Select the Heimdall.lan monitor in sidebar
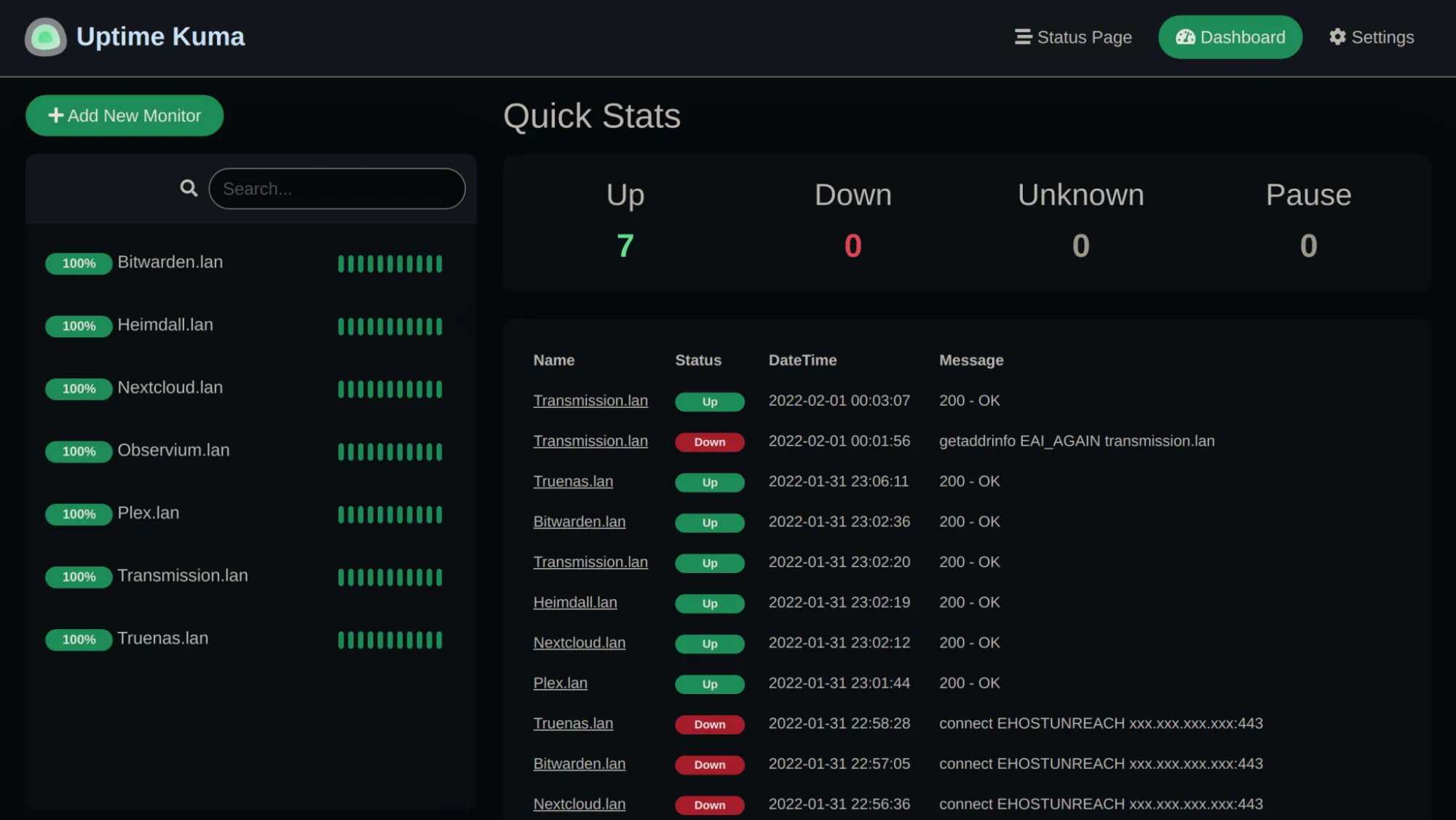The height and width of the screenshot is (820, 1456). pyautogui.click(x=251, y=326)
